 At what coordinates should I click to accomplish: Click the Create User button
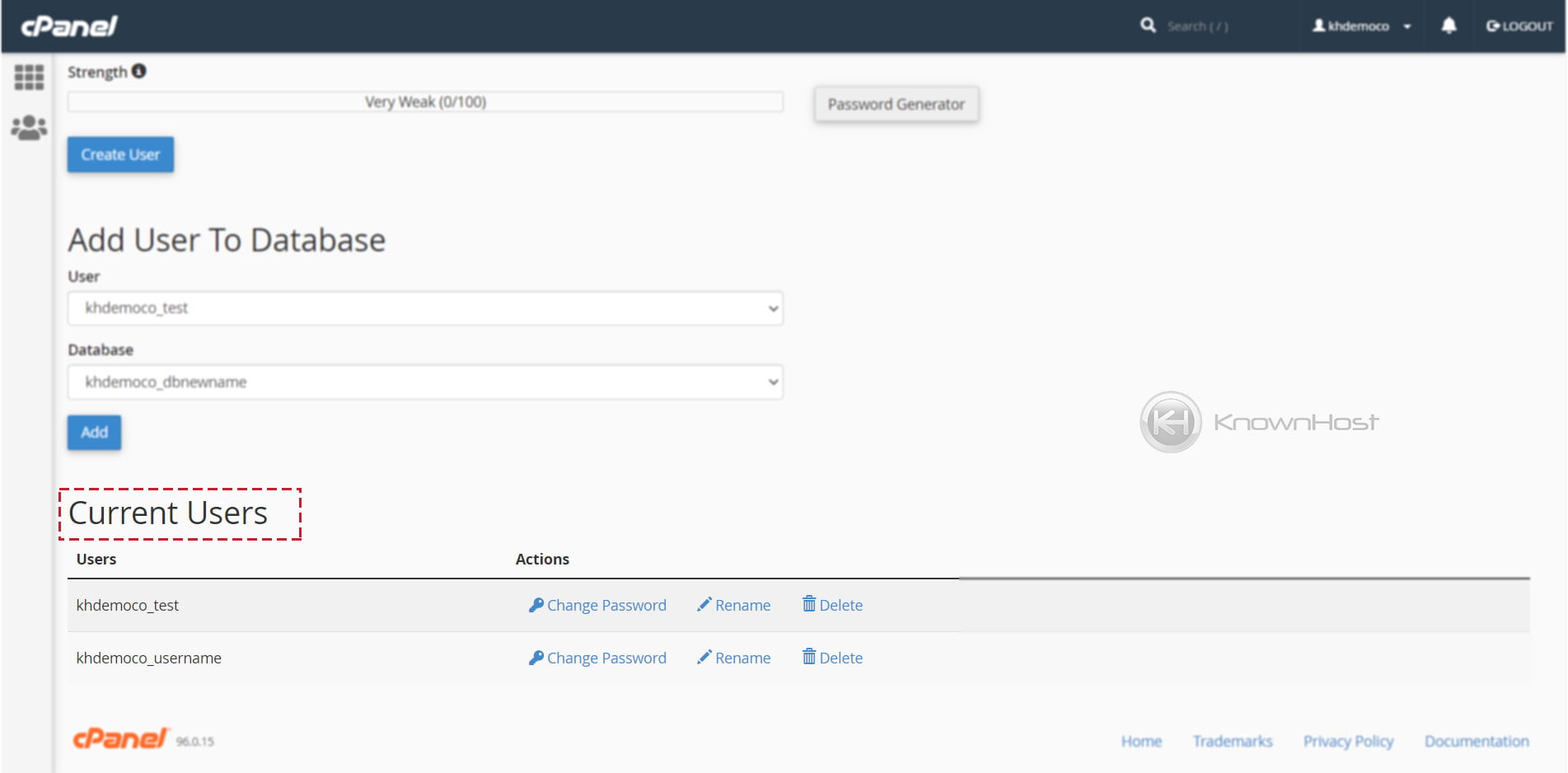119,154
